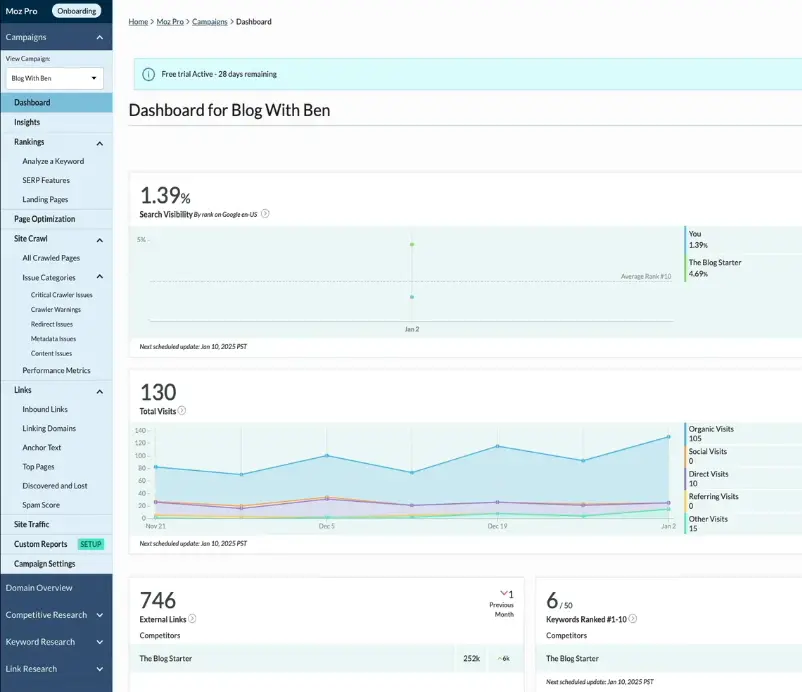Screen dimensions: 802x692
Task: Open Spam Score
Action: [x=41, y=505]
